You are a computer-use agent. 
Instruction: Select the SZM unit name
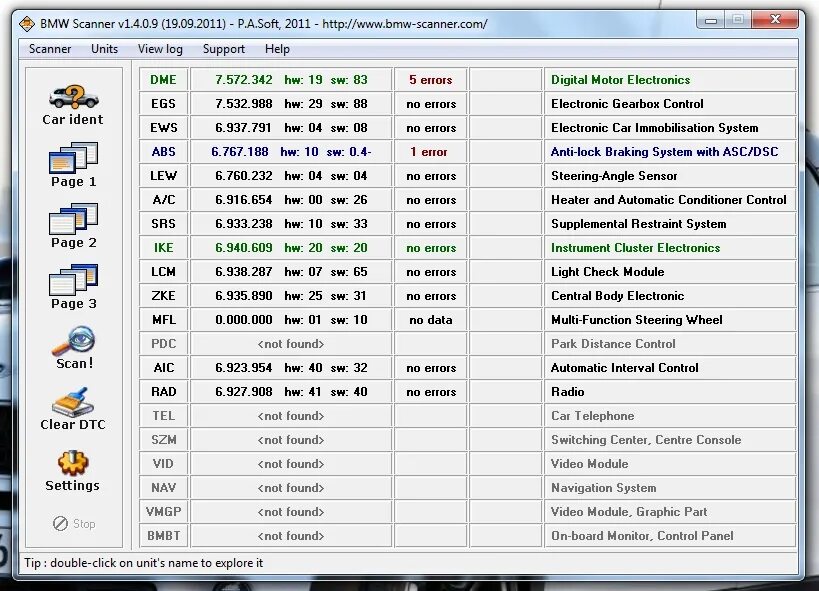tap(163, 440)
